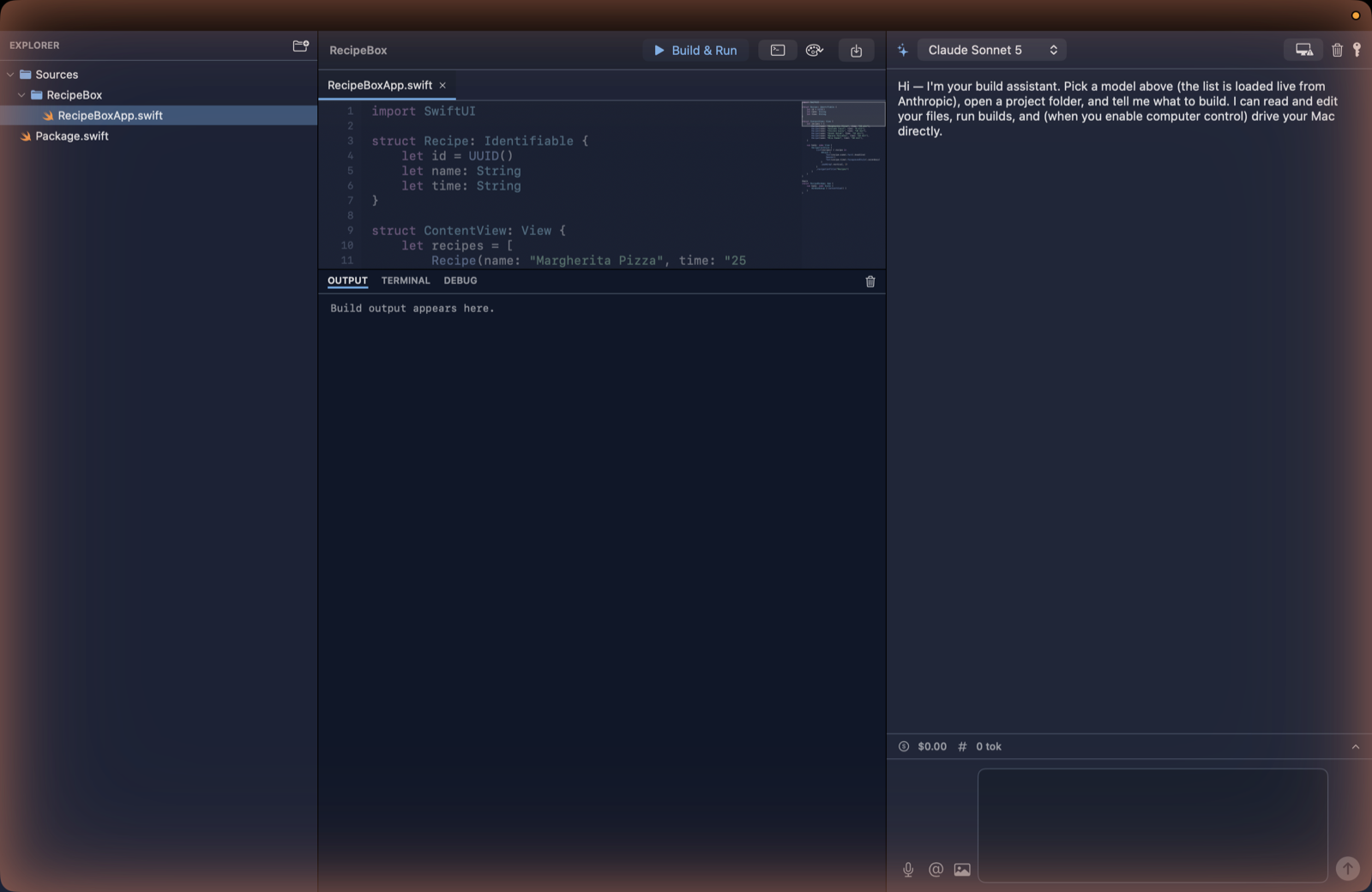Click 'struct ContentView: View {' code line
This screenshot has width=1372, height=892.
click(x=469, y=231)
